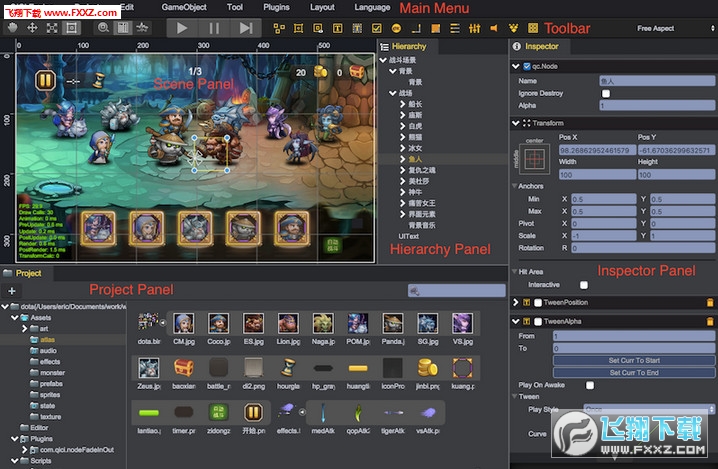Select the move tool in toolbar
This screenshot has height=469, width=718.
click(x=32, y=28)
